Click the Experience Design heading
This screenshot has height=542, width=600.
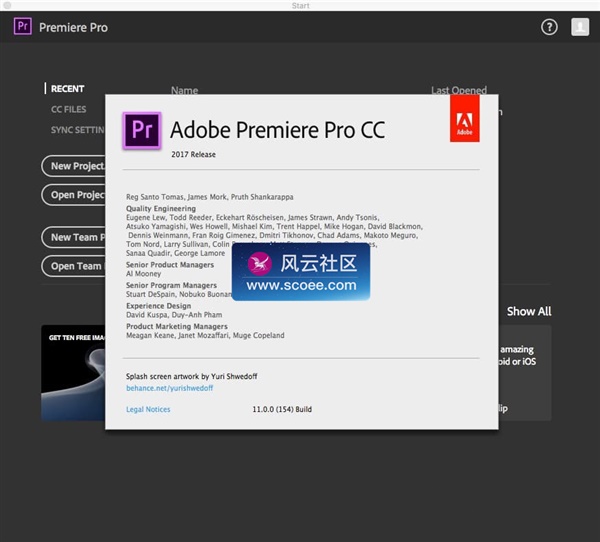pos(158,306)
